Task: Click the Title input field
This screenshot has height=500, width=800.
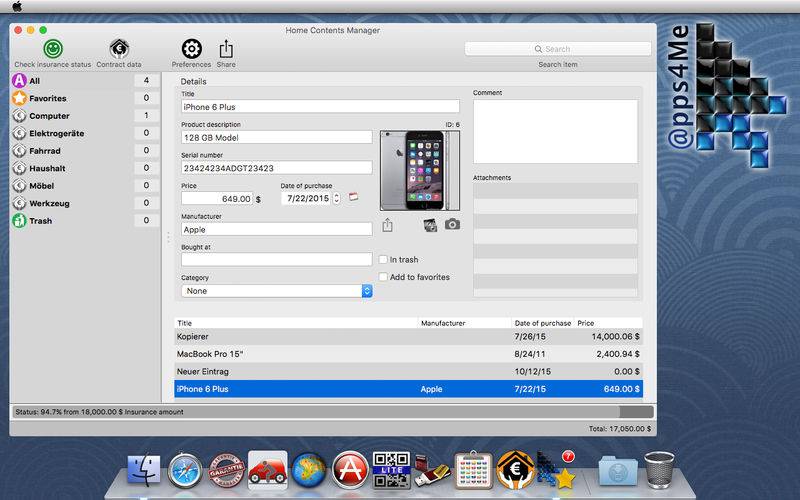Action: tap(320, 107)
